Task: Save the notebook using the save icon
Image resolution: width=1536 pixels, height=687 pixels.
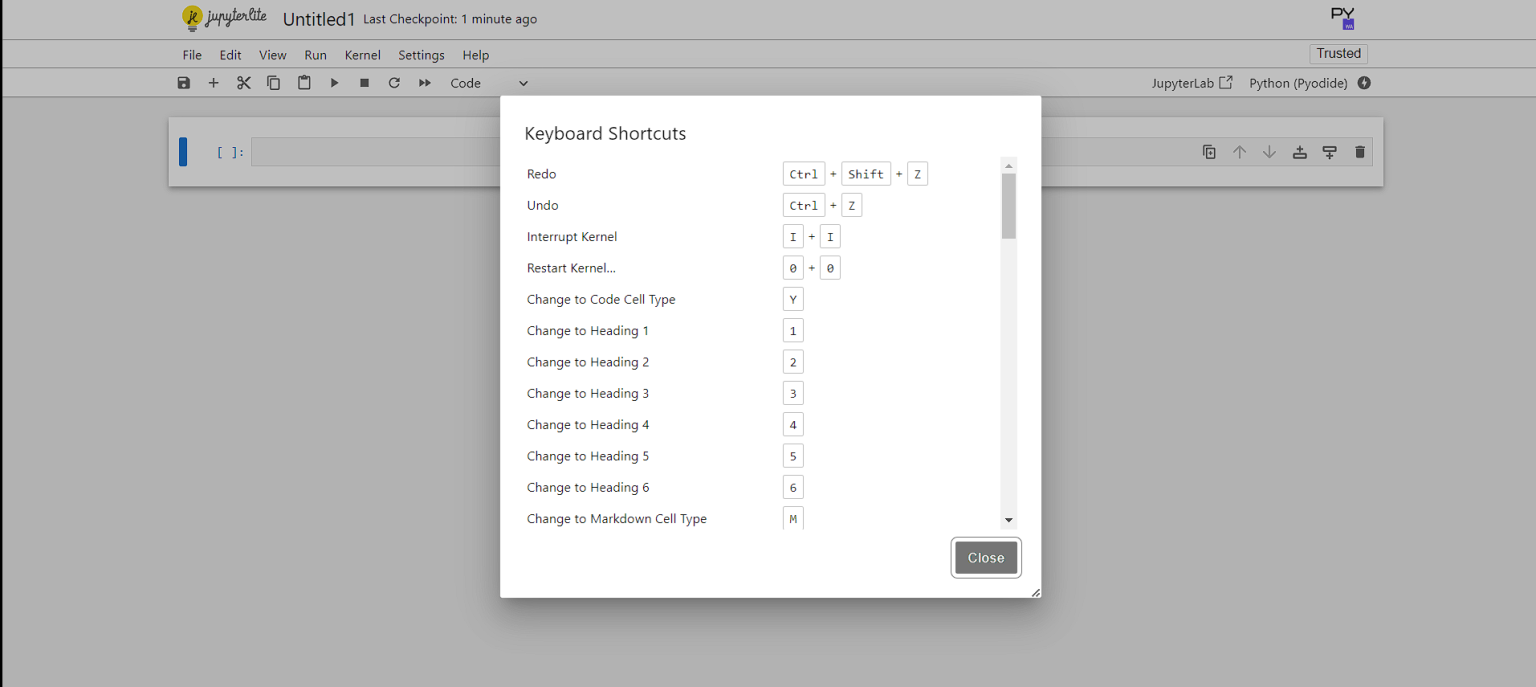Action: pos(184,83)
